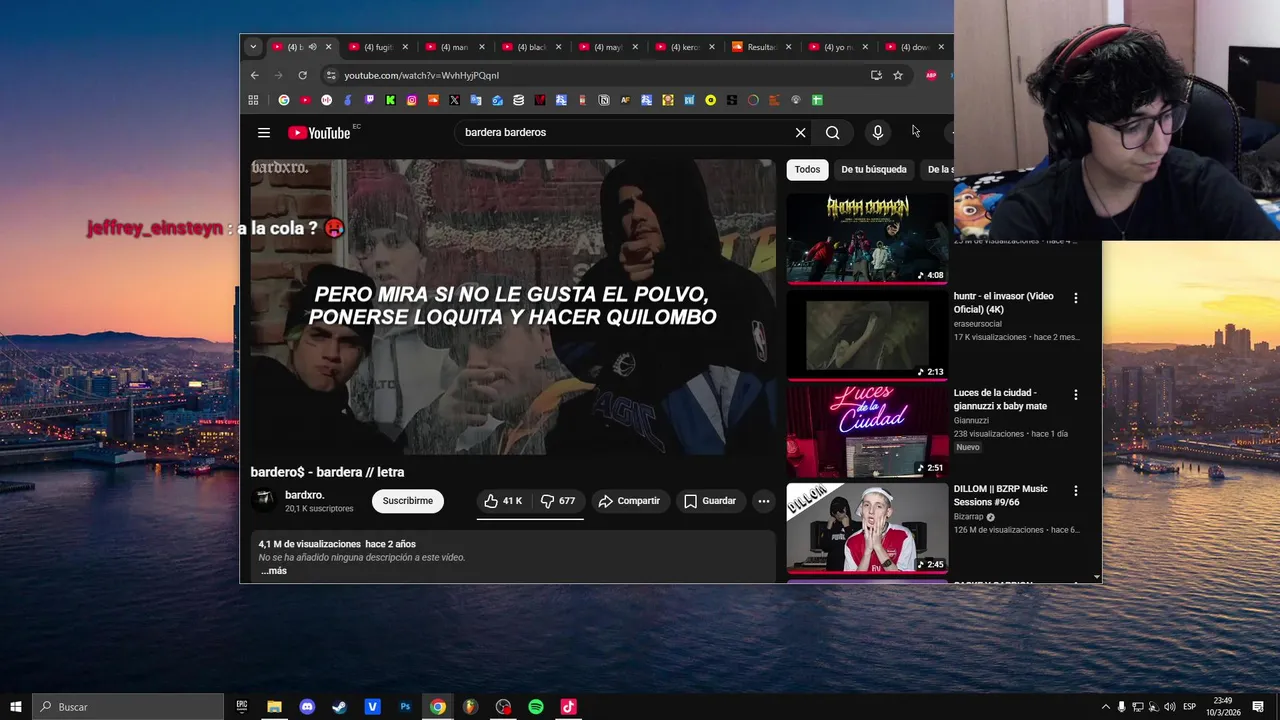Open the Bizarrap channel link
The width and height of the screenshot is (1280, 720).
point(969,517)
